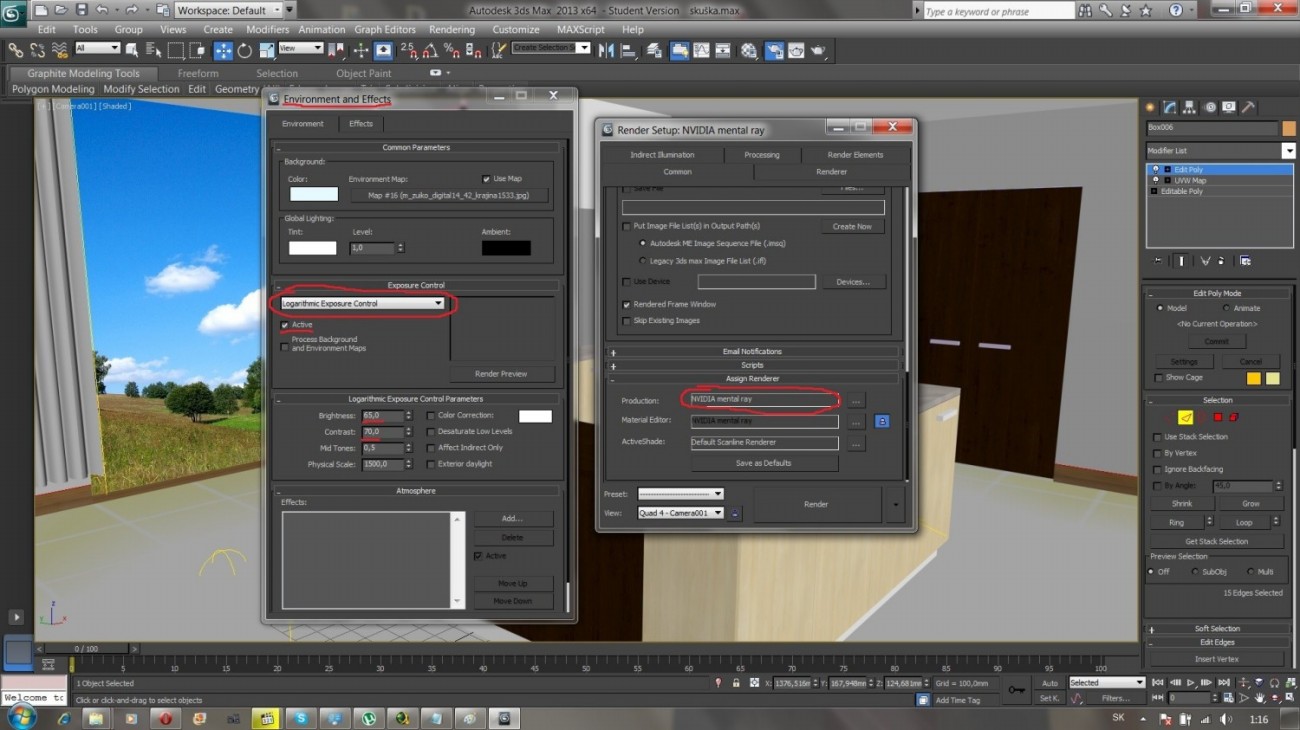Click the Render Production teapot icon
The image size is (1300, 730).
(x=819, y=50)
